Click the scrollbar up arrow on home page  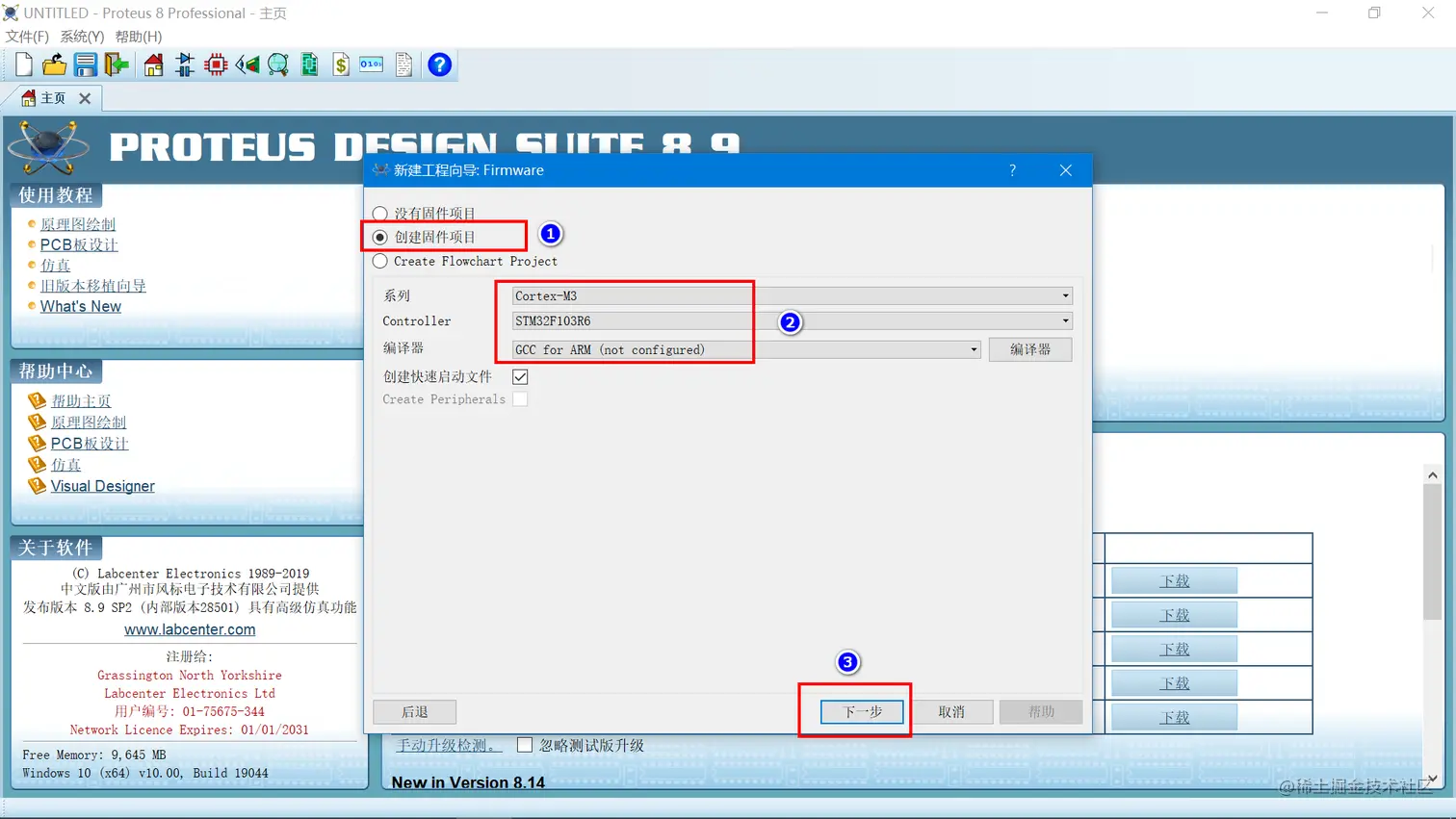1433,474
